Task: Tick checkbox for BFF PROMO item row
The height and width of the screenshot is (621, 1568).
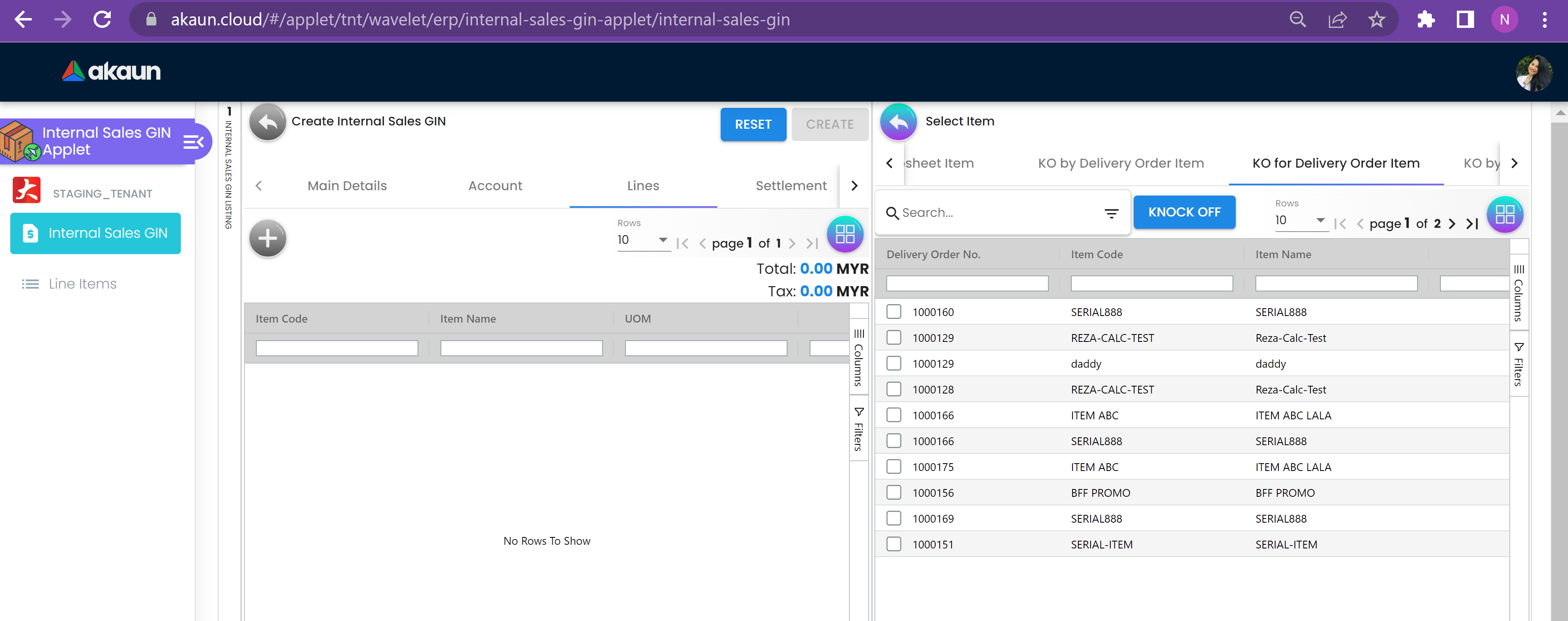Action: (x=894, y=493)
